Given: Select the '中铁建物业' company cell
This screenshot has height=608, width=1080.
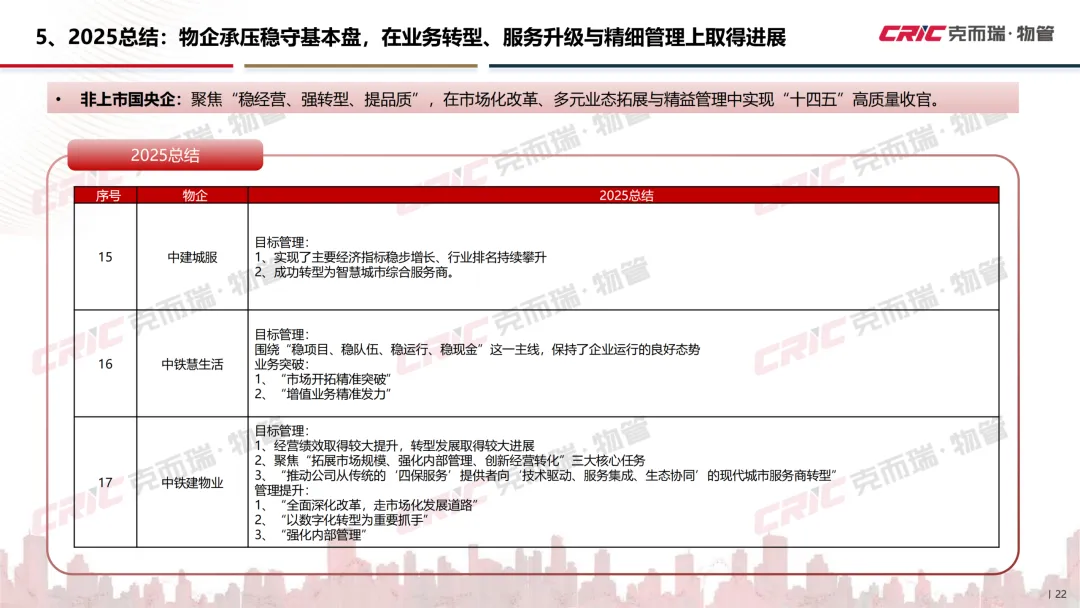Looking at the screenshot, I should (x=193, y=483).
